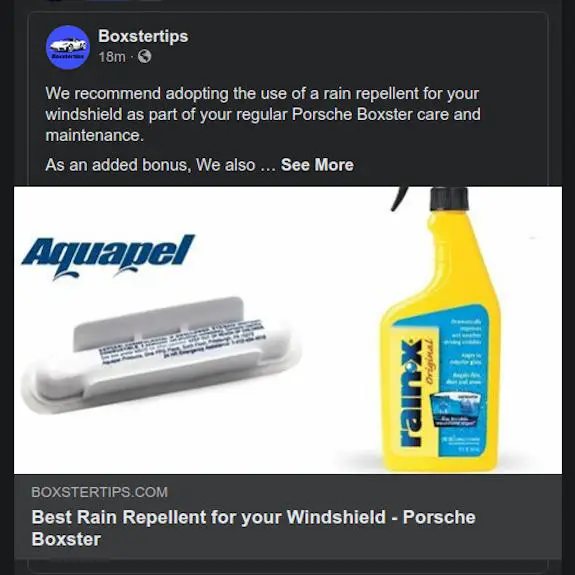This screenshot has width=575, height=575.
Task: Click the printed label strip on the applicator
Action: [182, 342]
